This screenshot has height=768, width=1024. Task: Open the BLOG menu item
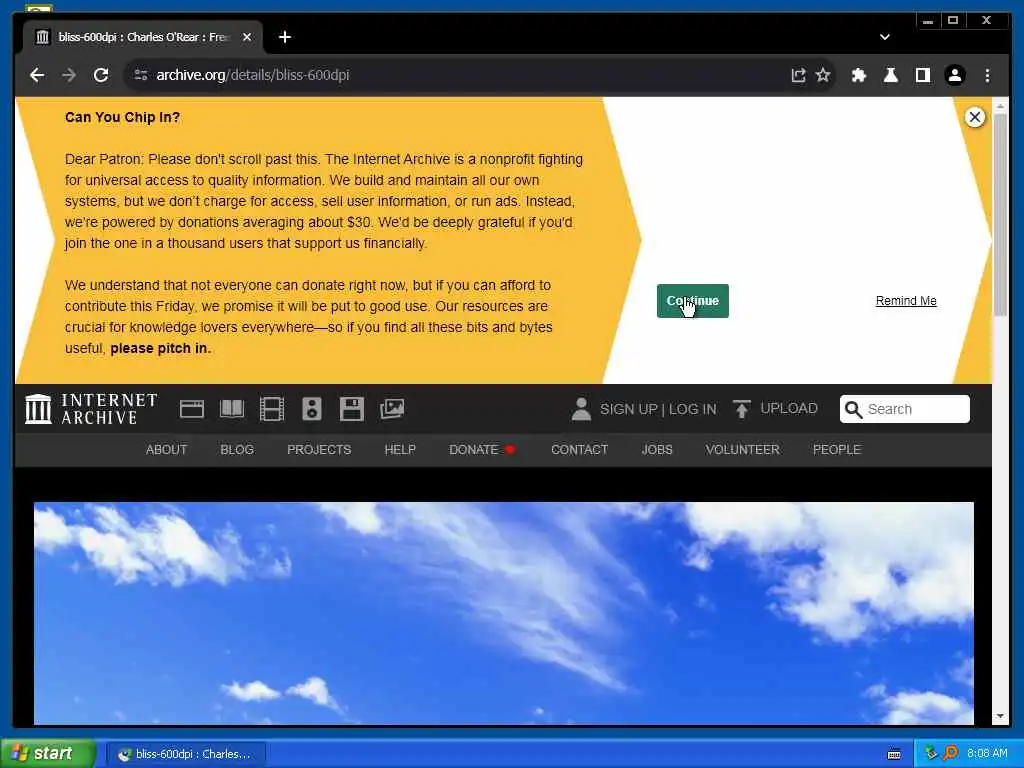pos(237,450)
